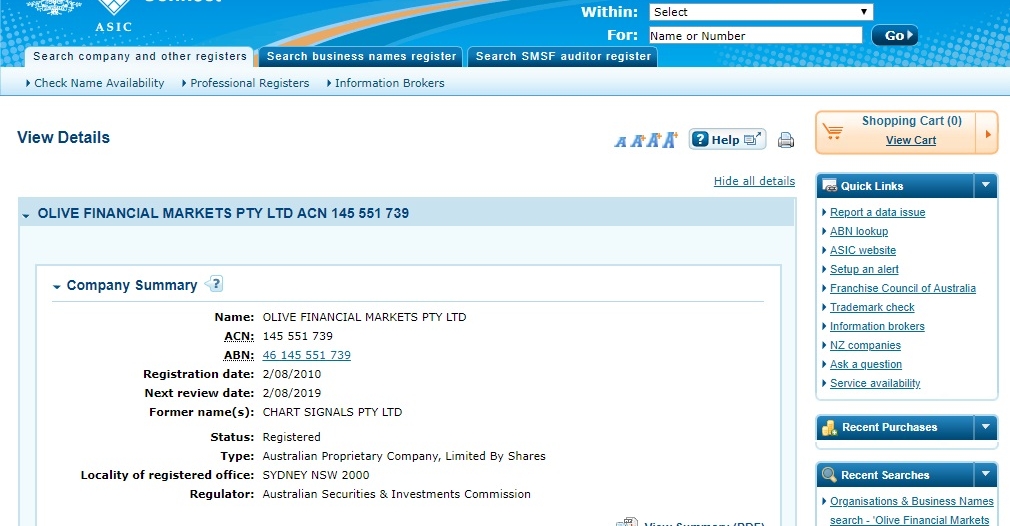Screen dimensions: 1010x526
Task: Open NZ companies link
Action: point(865,345)
